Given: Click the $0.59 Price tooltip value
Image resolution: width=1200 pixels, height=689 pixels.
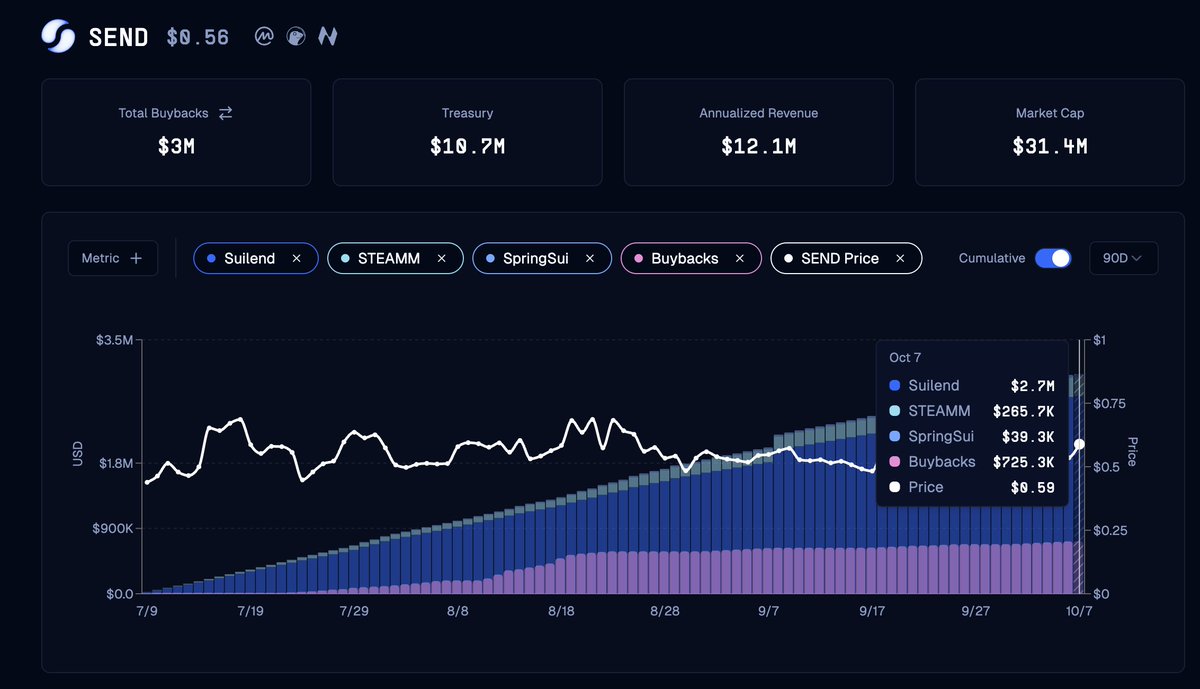Looking at the screenshot, I should (1033, 487).
